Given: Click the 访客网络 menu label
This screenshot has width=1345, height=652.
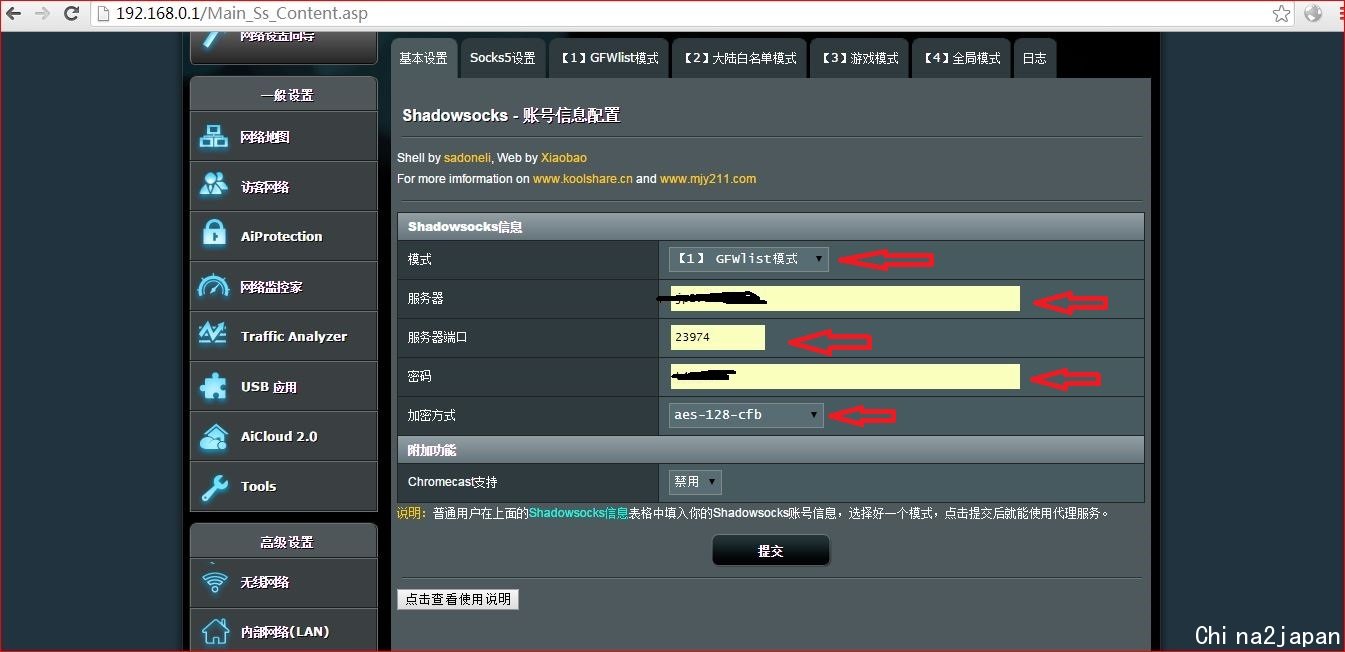Looking at the screenshot, I should 265,187.
